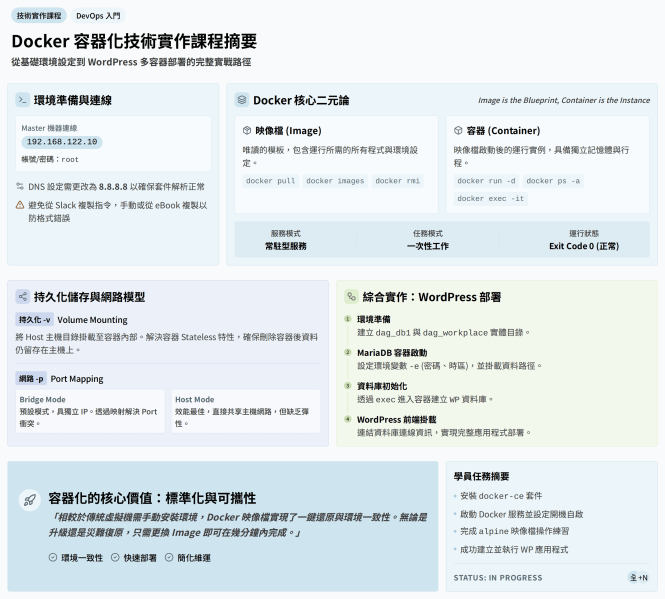Click the rocket icon beside 容器化的核心價值
665x599 pixels.
click(30, 500)
